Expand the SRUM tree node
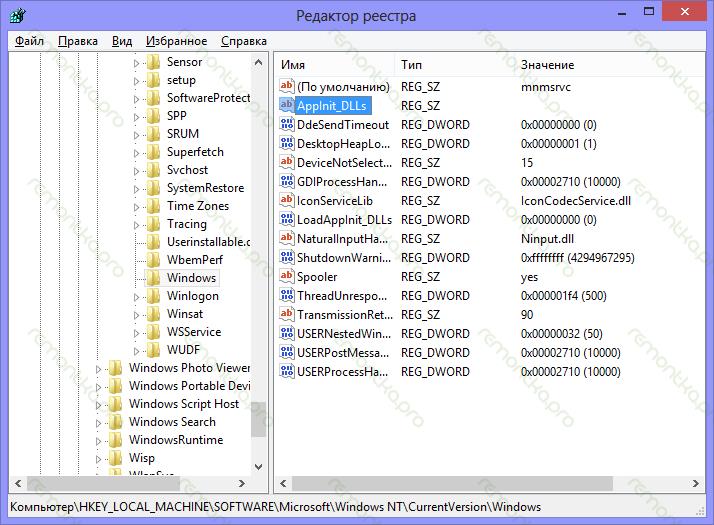 point(136,135)
